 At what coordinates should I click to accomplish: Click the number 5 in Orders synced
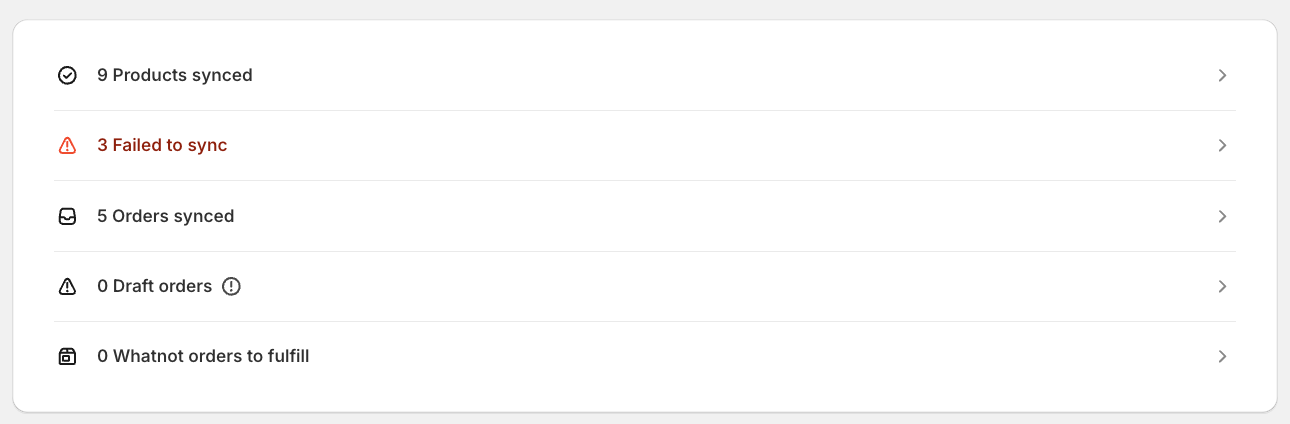[x=102, y=216]
